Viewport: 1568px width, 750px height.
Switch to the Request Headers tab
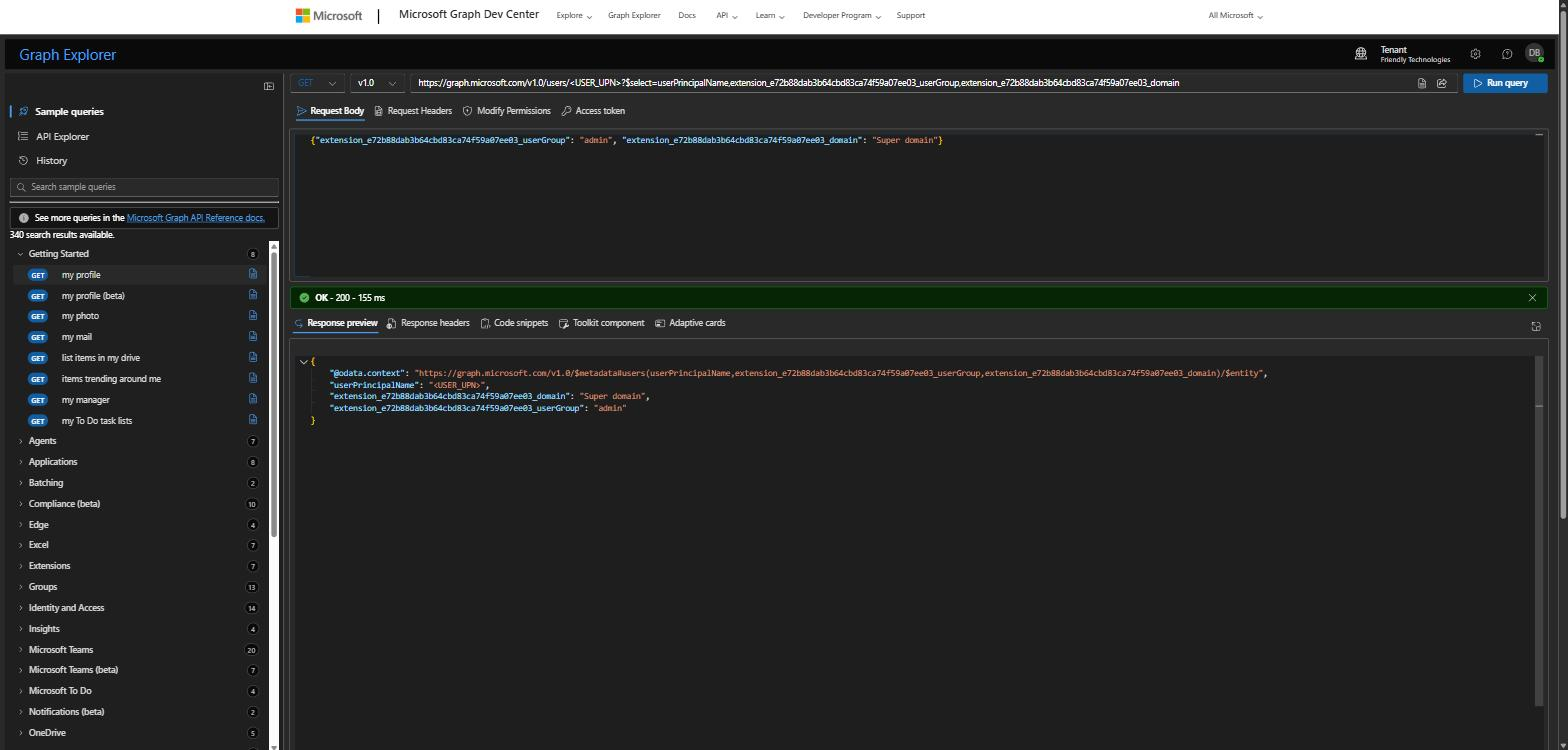point(413,111)
